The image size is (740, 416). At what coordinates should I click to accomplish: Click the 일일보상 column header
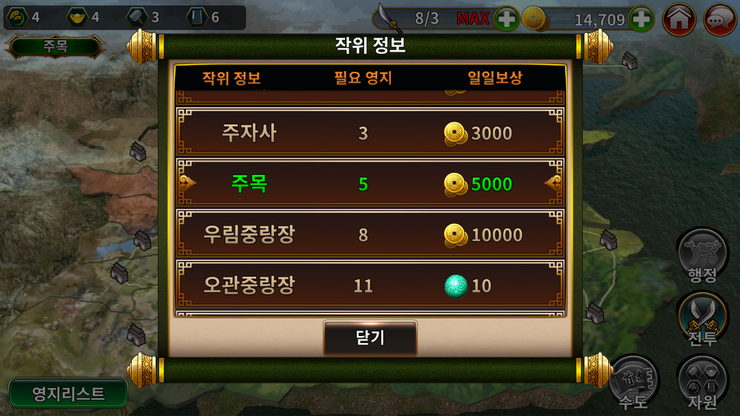(x=495, y=78)
